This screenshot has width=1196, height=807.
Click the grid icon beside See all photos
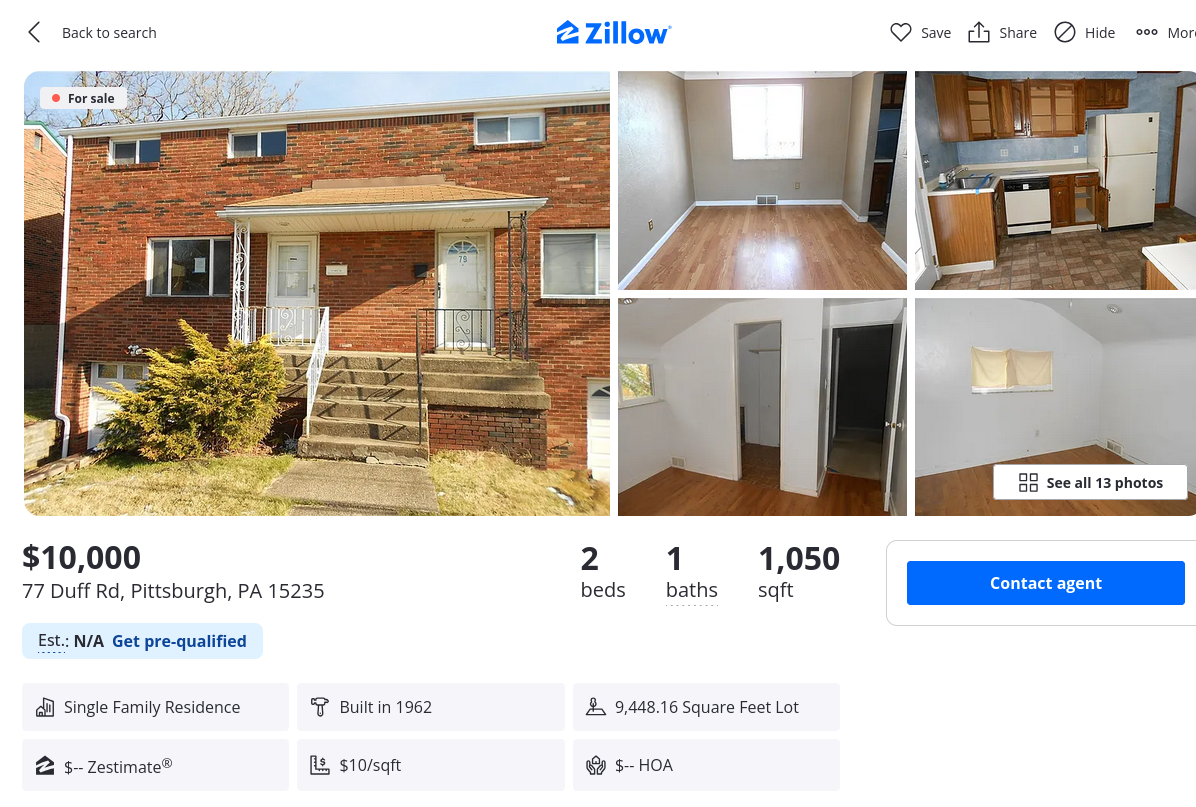[x=1028, y=483]
